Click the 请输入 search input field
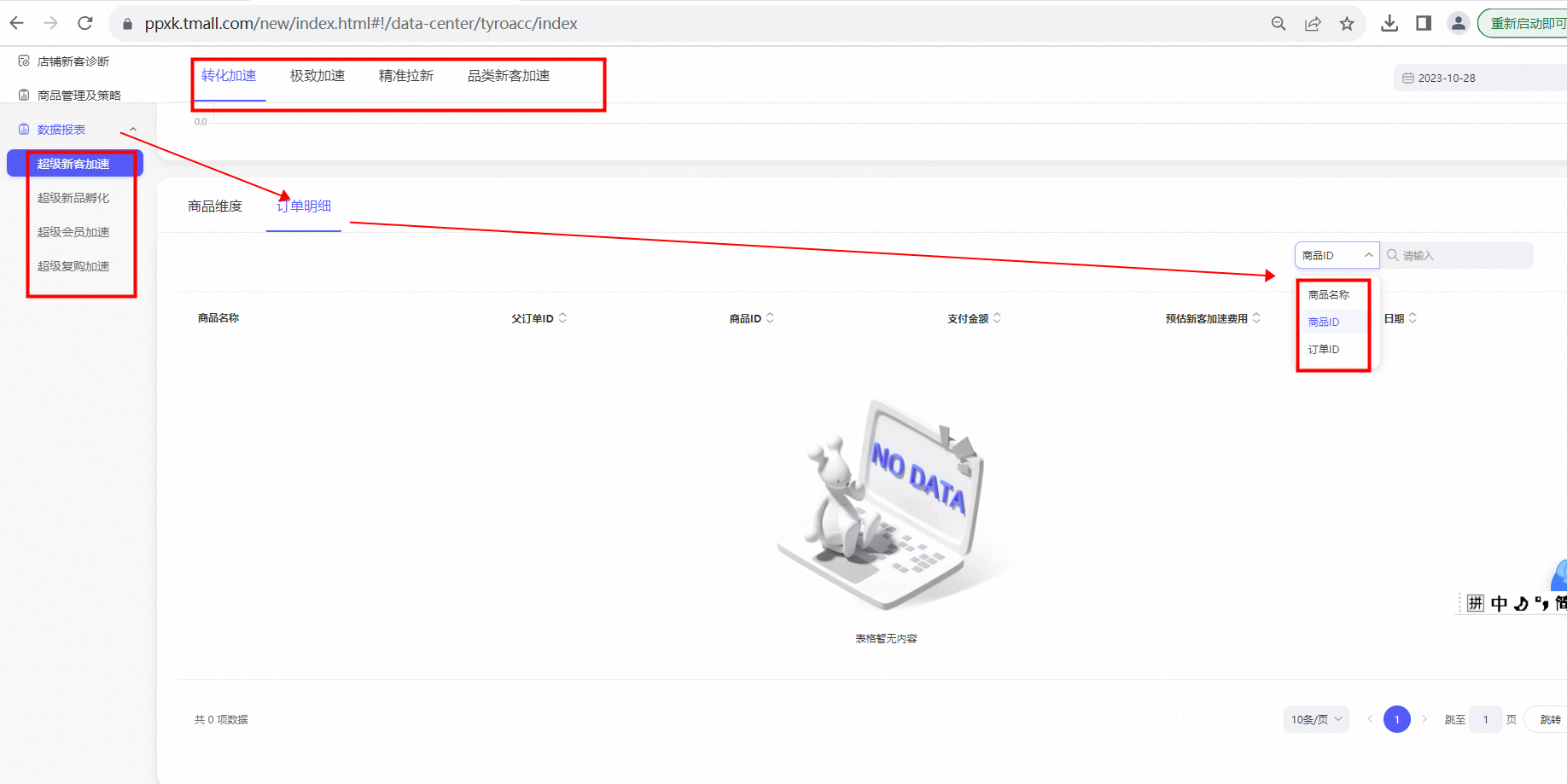The image size is (1567, 784). click(1457, 255)
